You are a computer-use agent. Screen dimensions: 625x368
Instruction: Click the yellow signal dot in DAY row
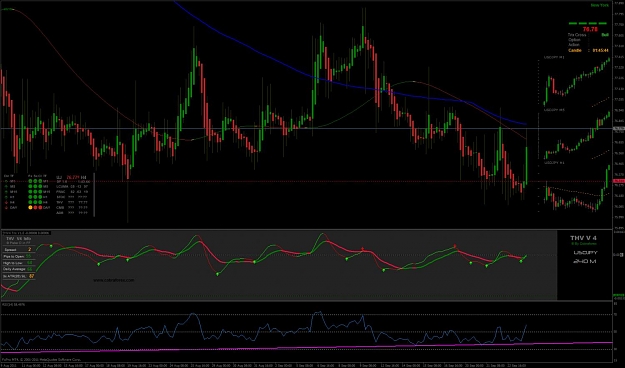tap(30, 207)
